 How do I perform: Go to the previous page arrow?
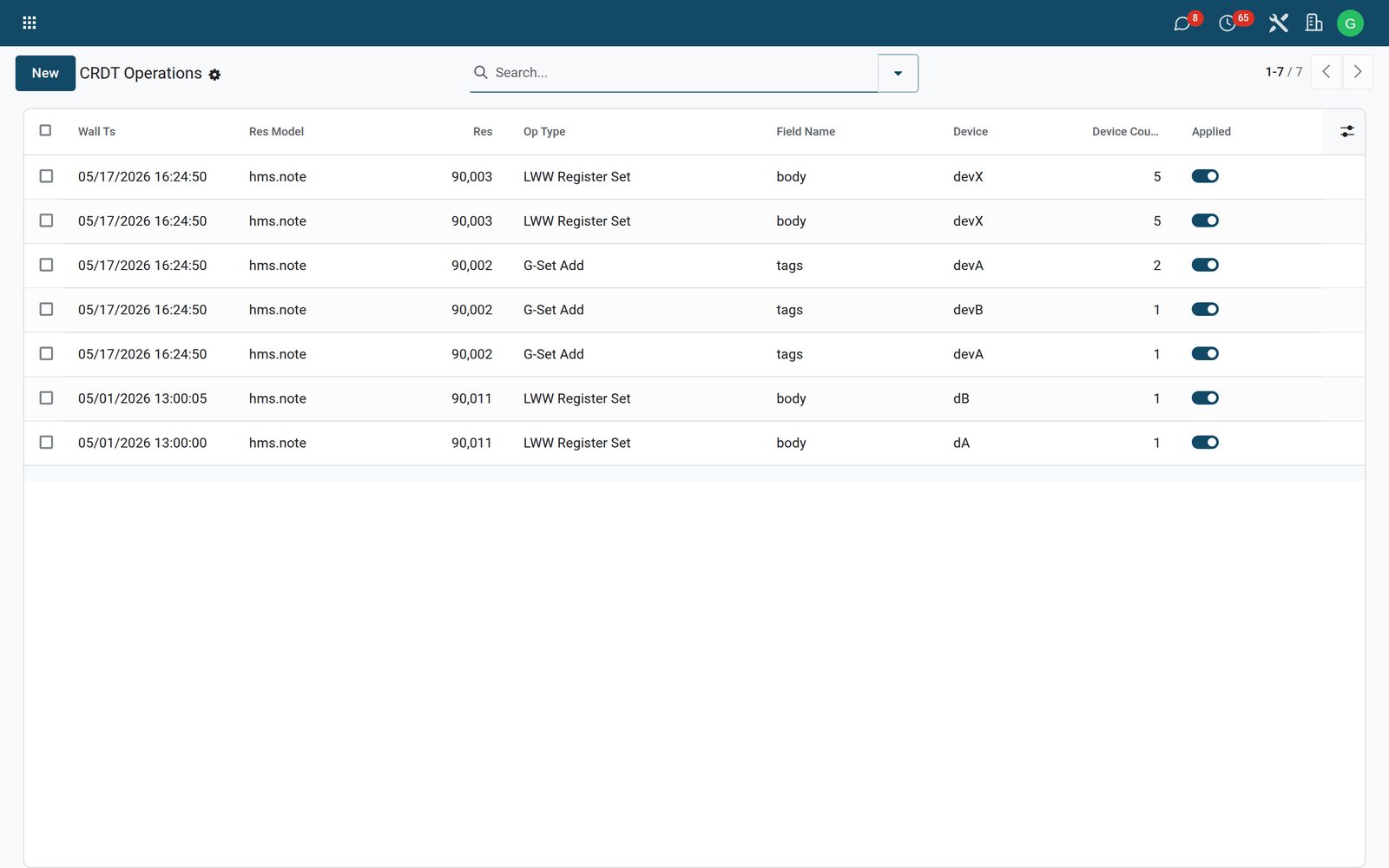[1326, 72]
